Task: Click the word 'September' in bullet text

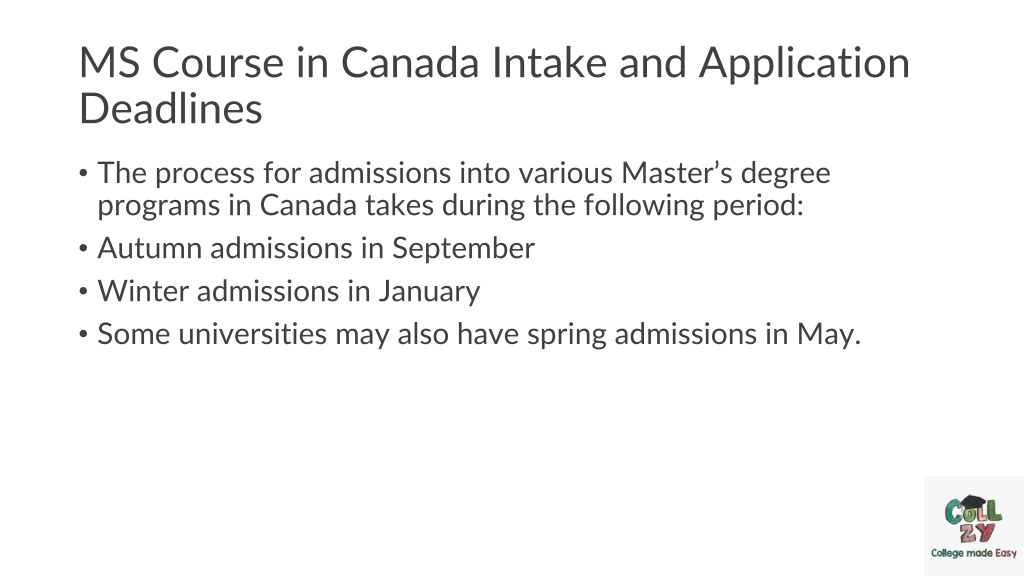Action: (x=463, y=249)
